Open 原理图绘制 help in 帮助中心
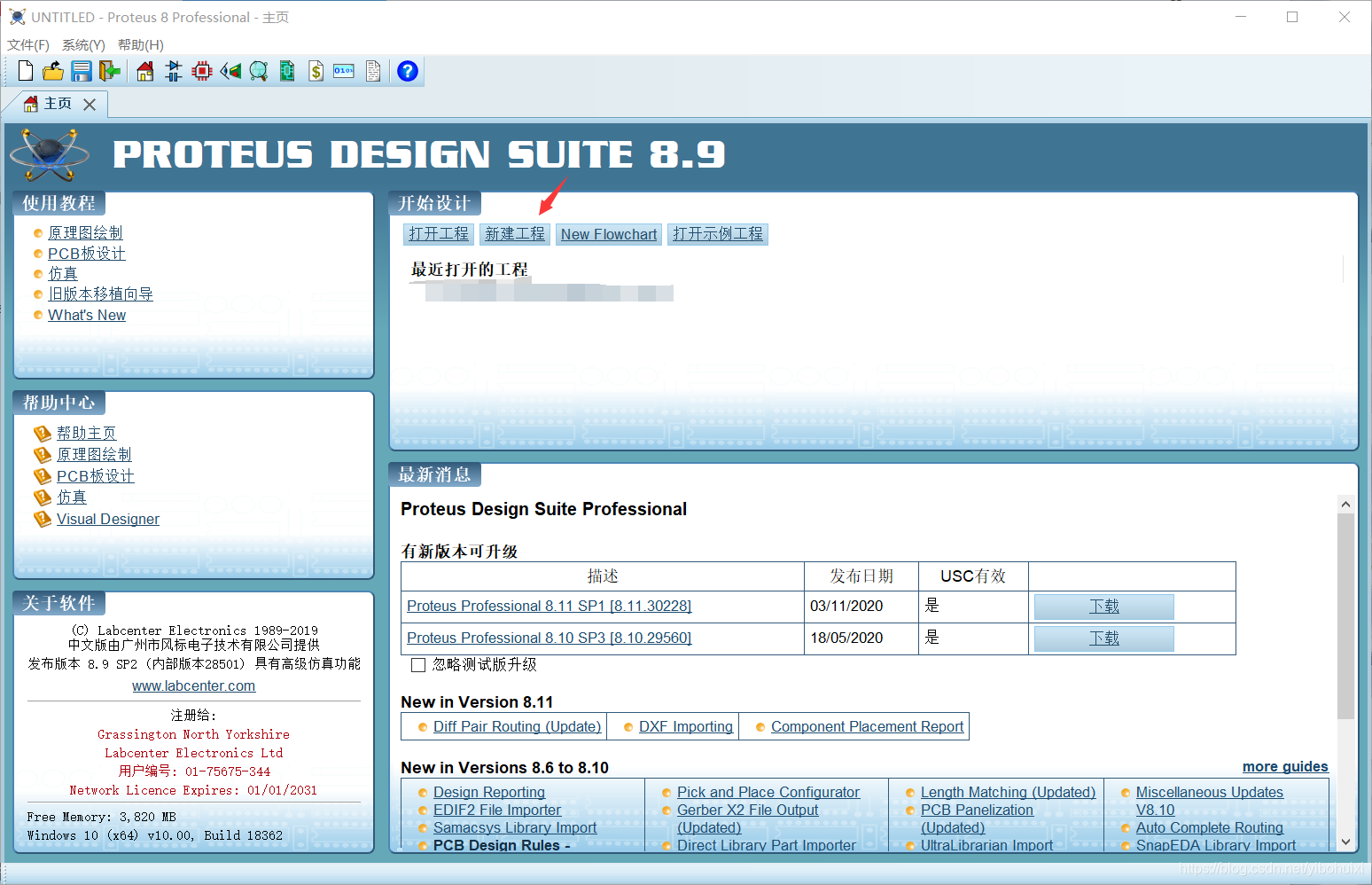Screen dimensions: 1372x885 [x=94, y=454]
